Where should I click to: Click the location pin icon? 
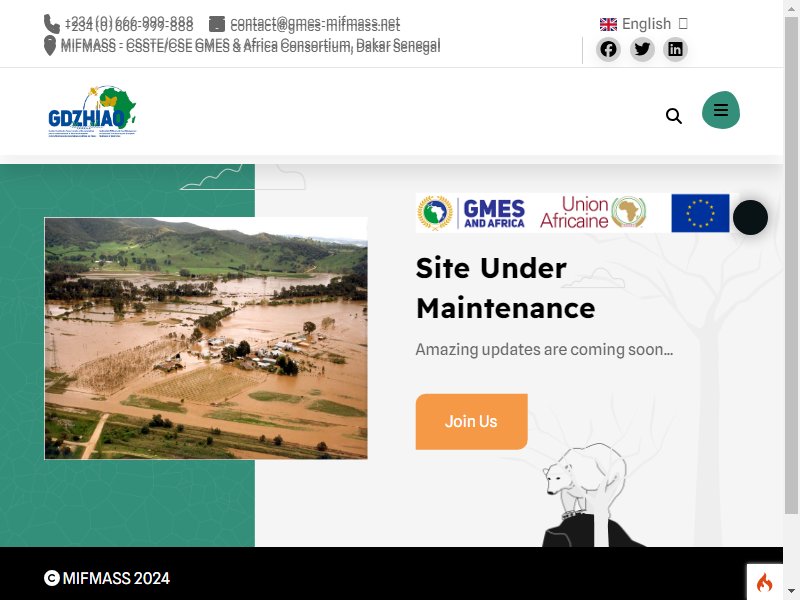pyautogui.click(x=49, y=45)
